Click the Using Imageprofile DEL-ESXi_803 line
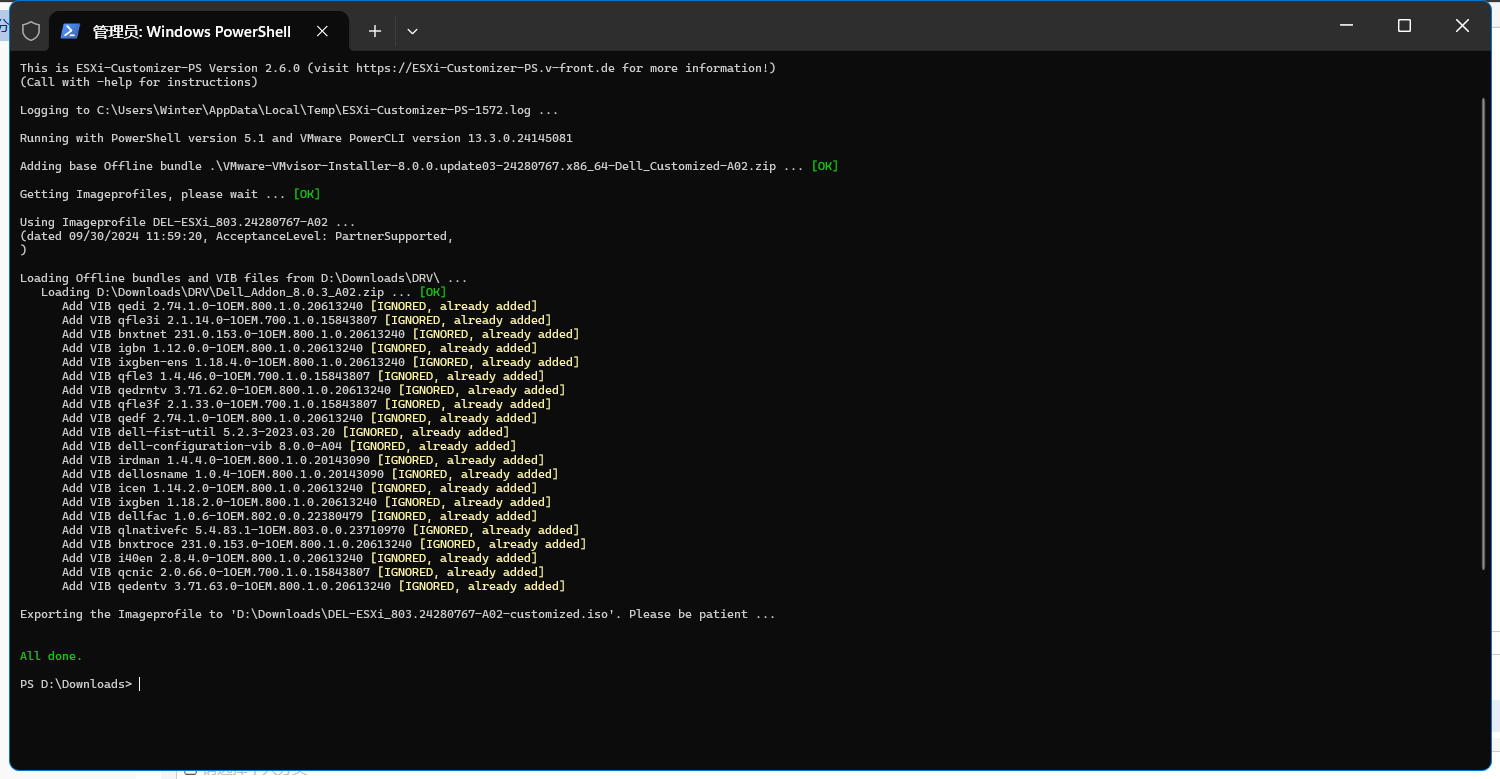Image resolution: width=1500 pixels, height=779 pixels. [187, 222]
